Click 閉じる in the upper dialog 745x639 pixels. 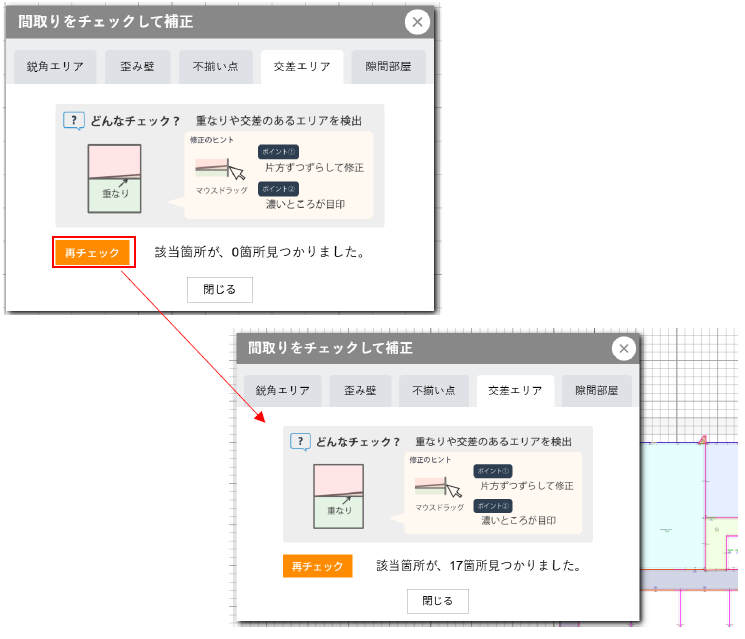[x=220, y=289]
